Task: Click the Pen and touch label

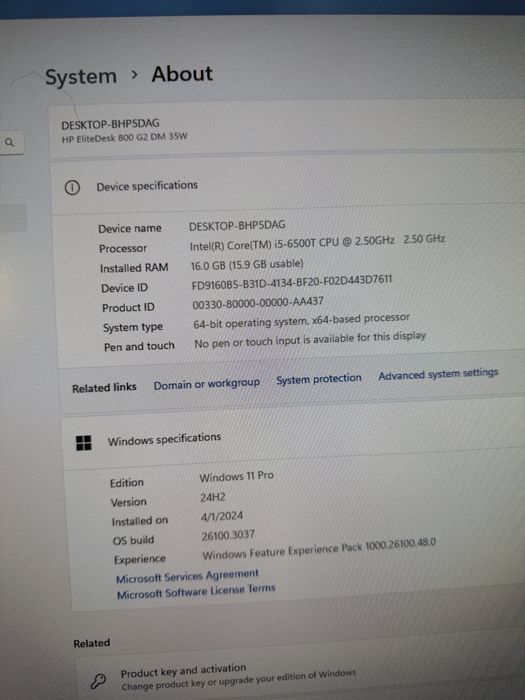Action: point(139,346)
